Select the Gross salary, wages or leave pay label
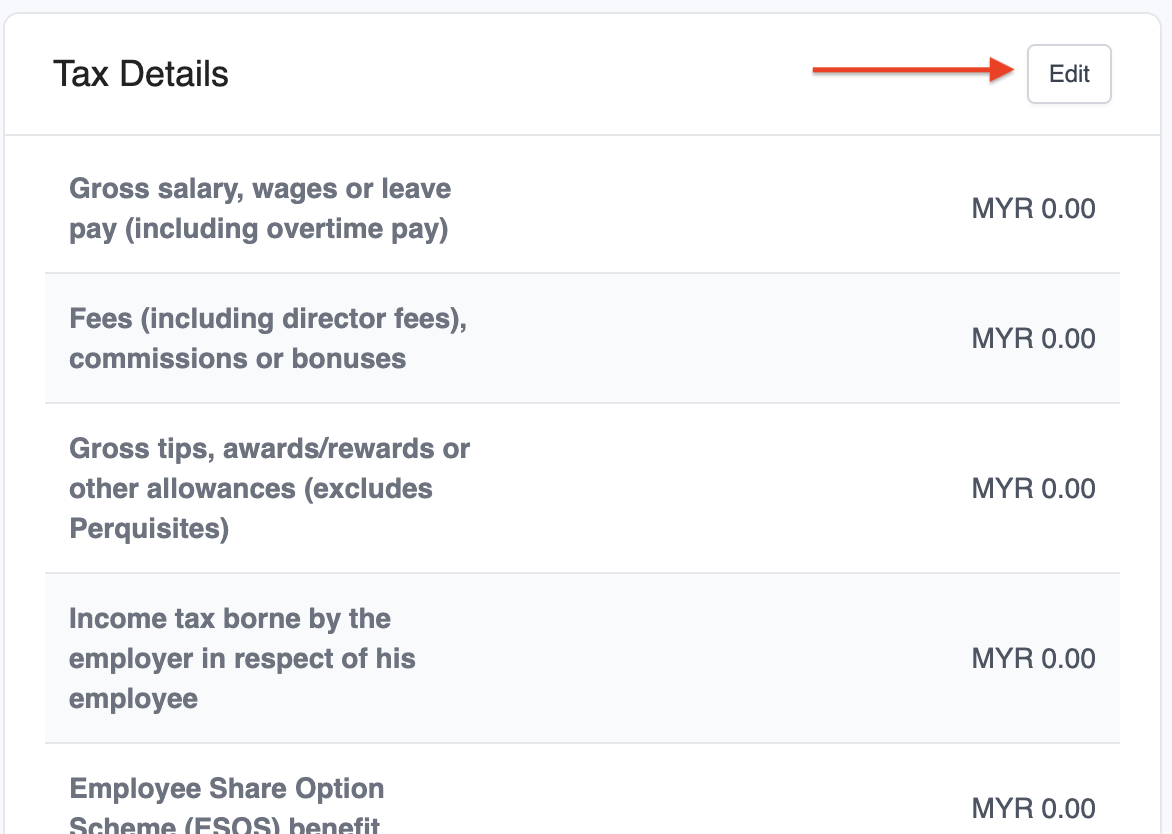The width and height of the screenshot is (1172, 834). point(260,208)
